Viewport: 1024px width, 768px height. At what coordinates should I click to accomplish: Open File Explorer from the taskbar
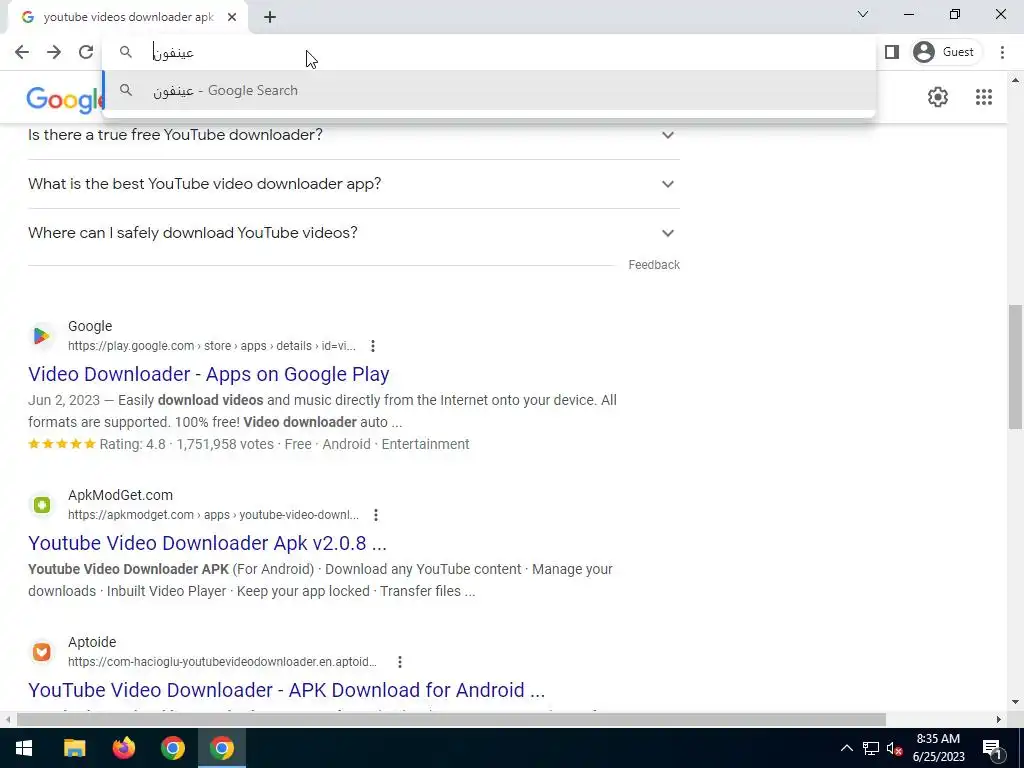click(74, 748)
